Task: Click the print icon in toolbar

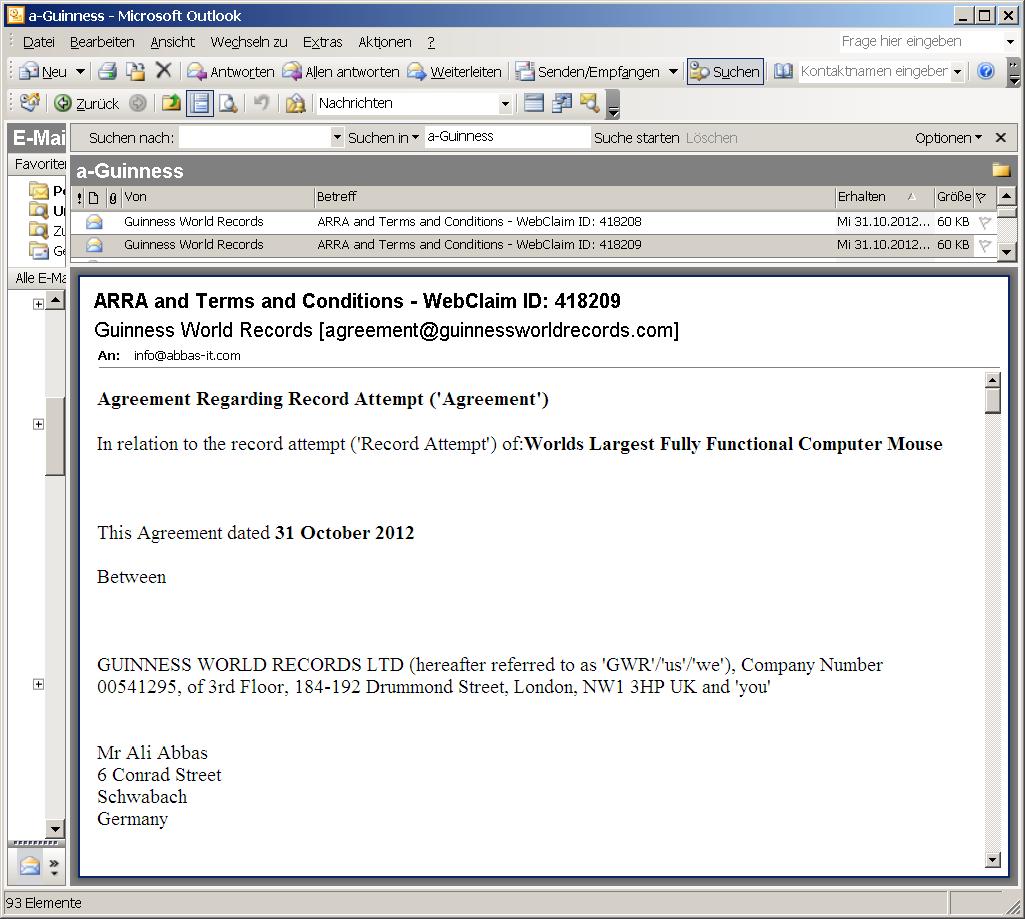Action: (108, 71)
